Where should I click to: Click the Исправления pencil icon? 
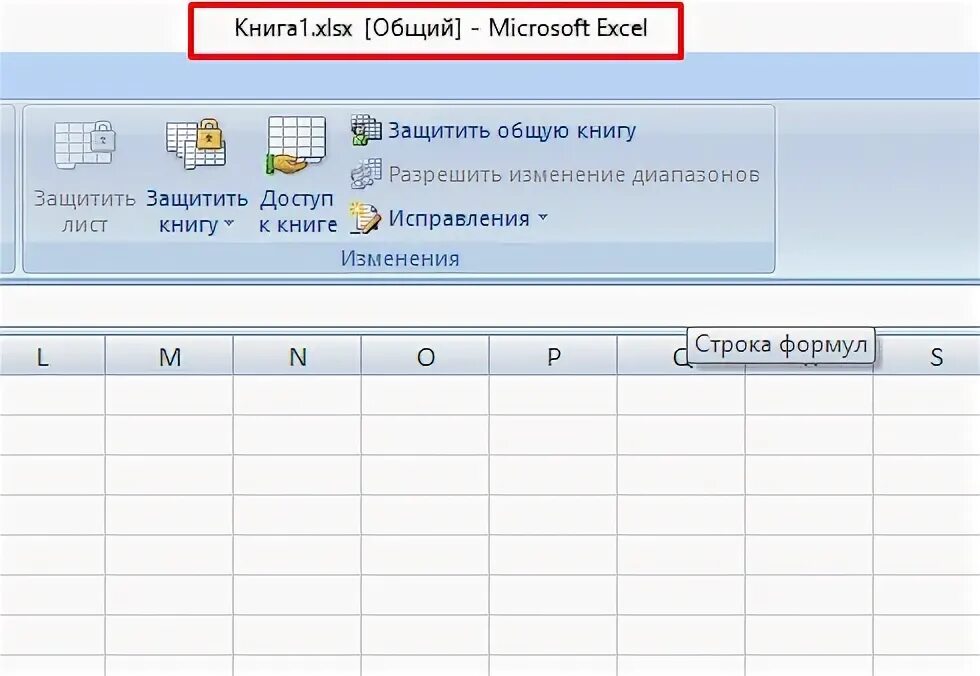pos(365,218)
